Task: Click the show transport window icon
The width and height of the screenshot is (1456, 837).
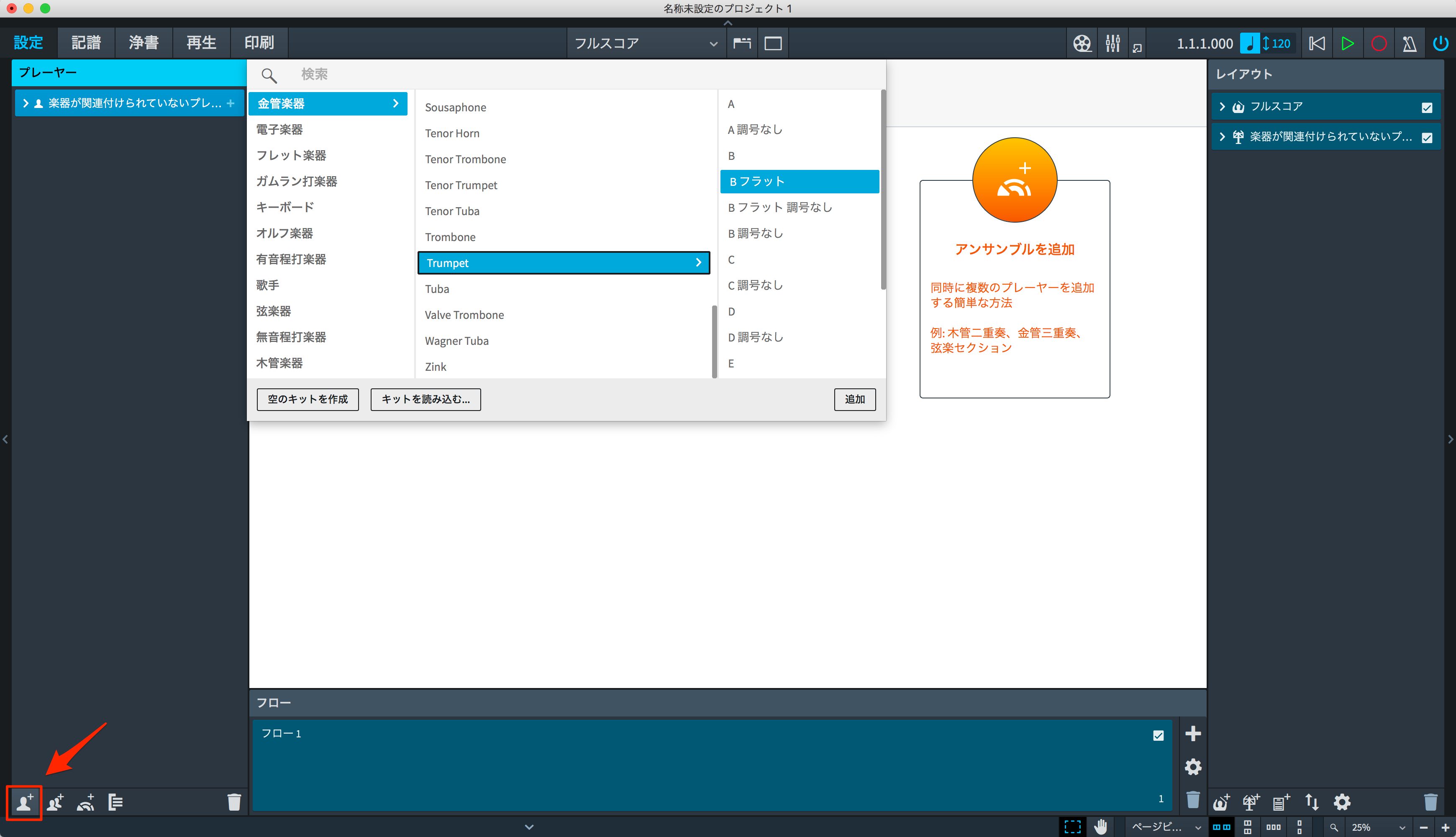Action: tap(1137, 48)
